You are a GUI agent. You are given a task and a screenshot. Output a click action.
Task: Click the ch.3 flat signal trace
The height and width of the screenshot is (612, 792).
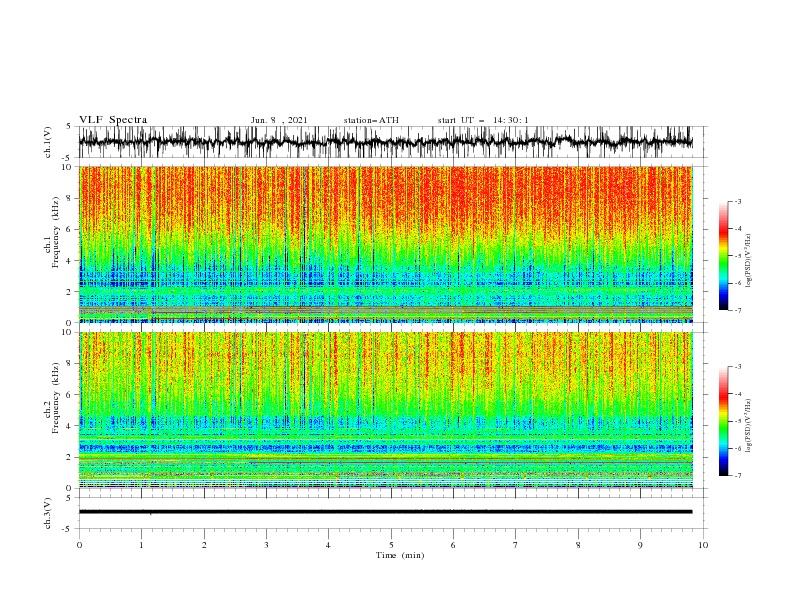pos(385,512)
